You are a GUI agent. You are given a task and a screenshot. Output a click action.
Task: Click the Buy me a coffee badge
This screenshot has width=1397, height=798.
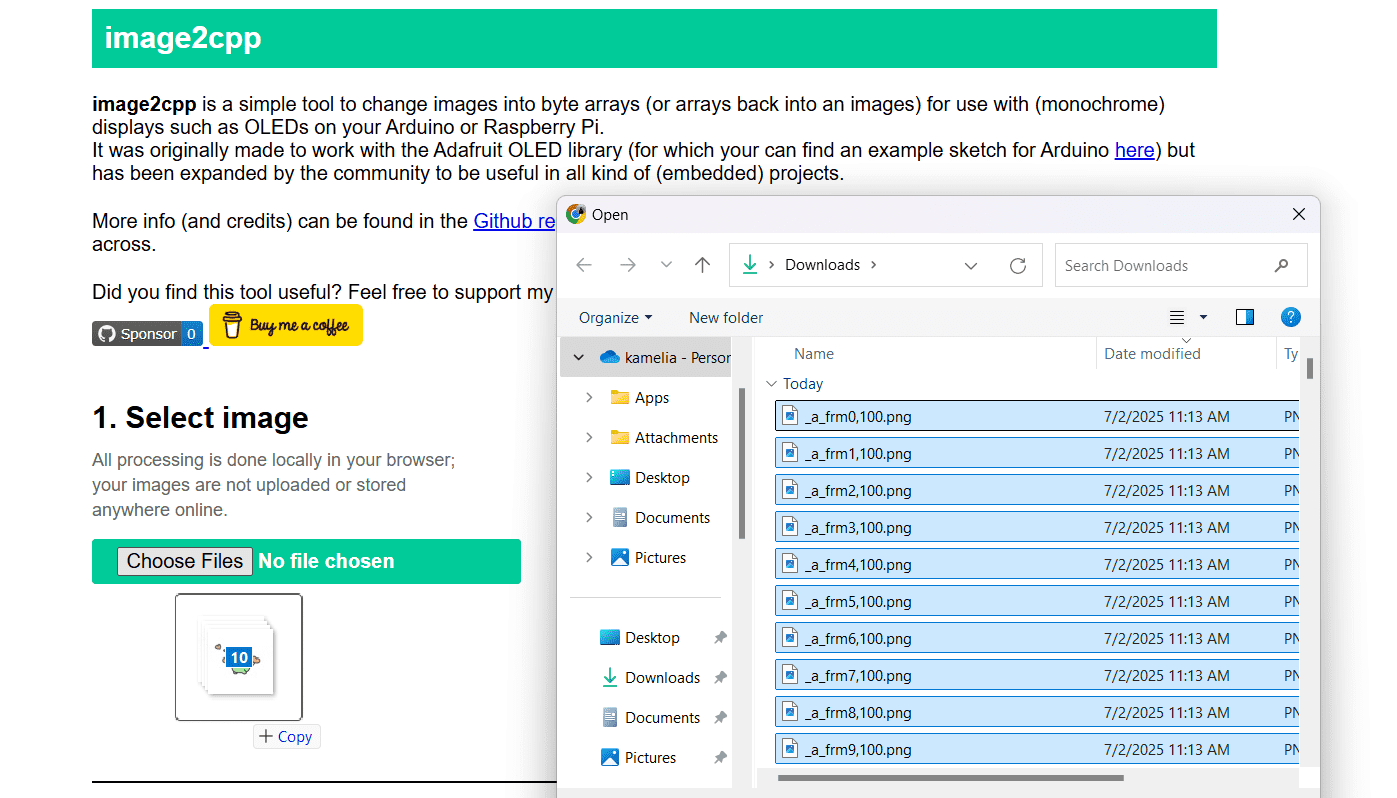coord(286,325)
